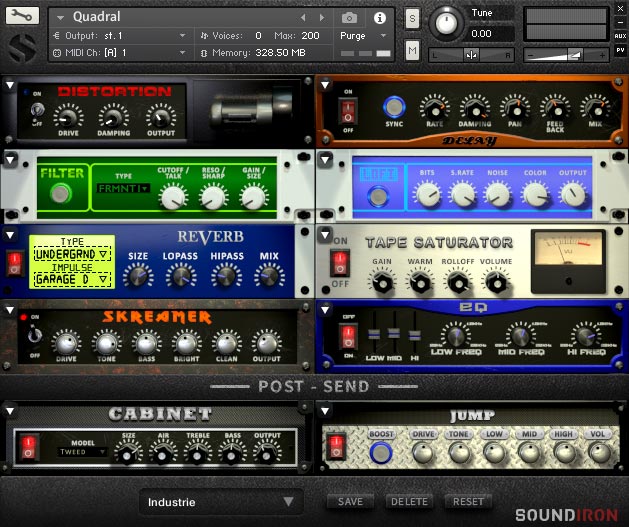Toggle the EQ power switch
This screenshot has height=527, width=629.
click(x=348, y=336)
